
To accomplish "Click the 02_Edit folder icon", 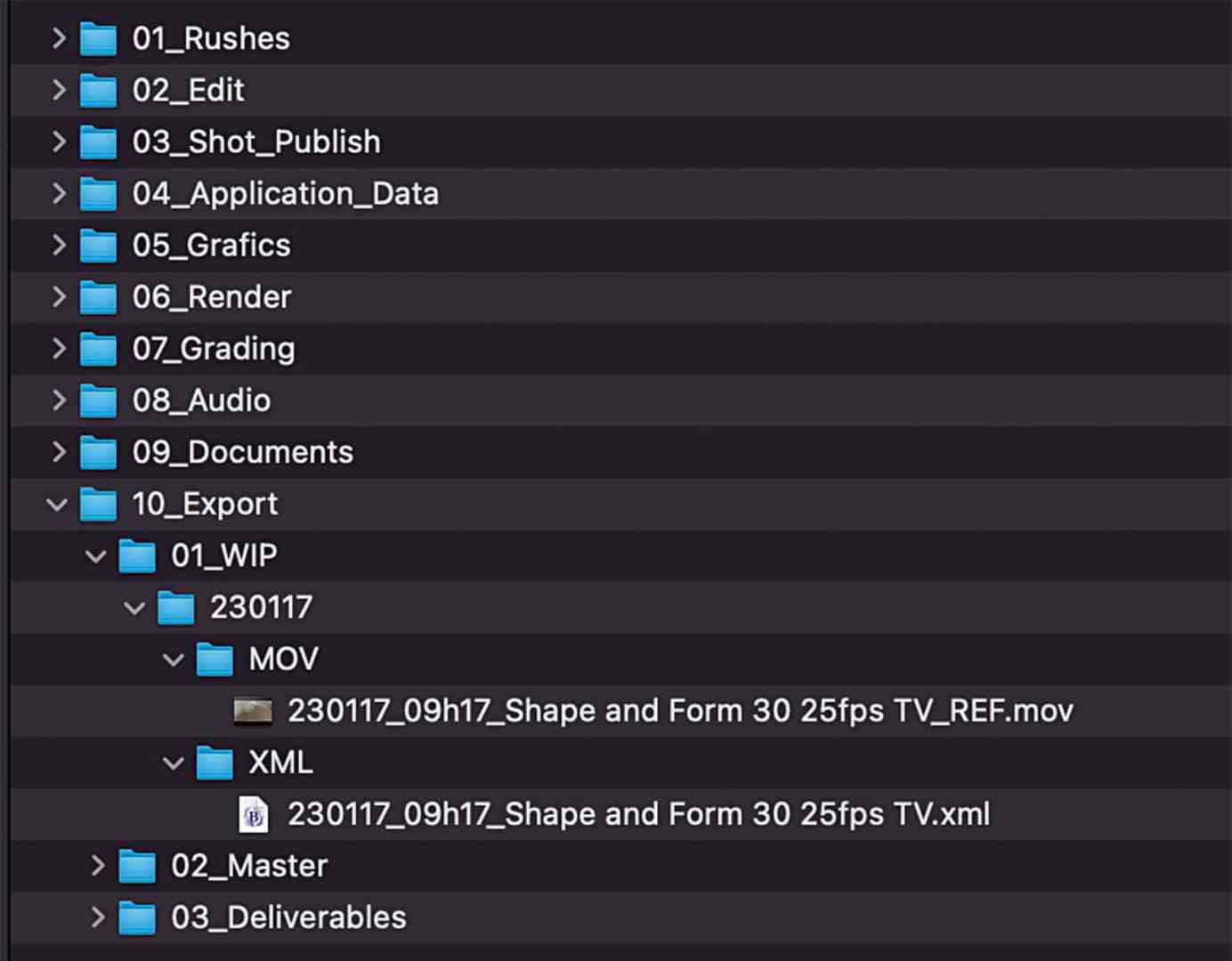I will pyautogui.click(x=98, y=90).
